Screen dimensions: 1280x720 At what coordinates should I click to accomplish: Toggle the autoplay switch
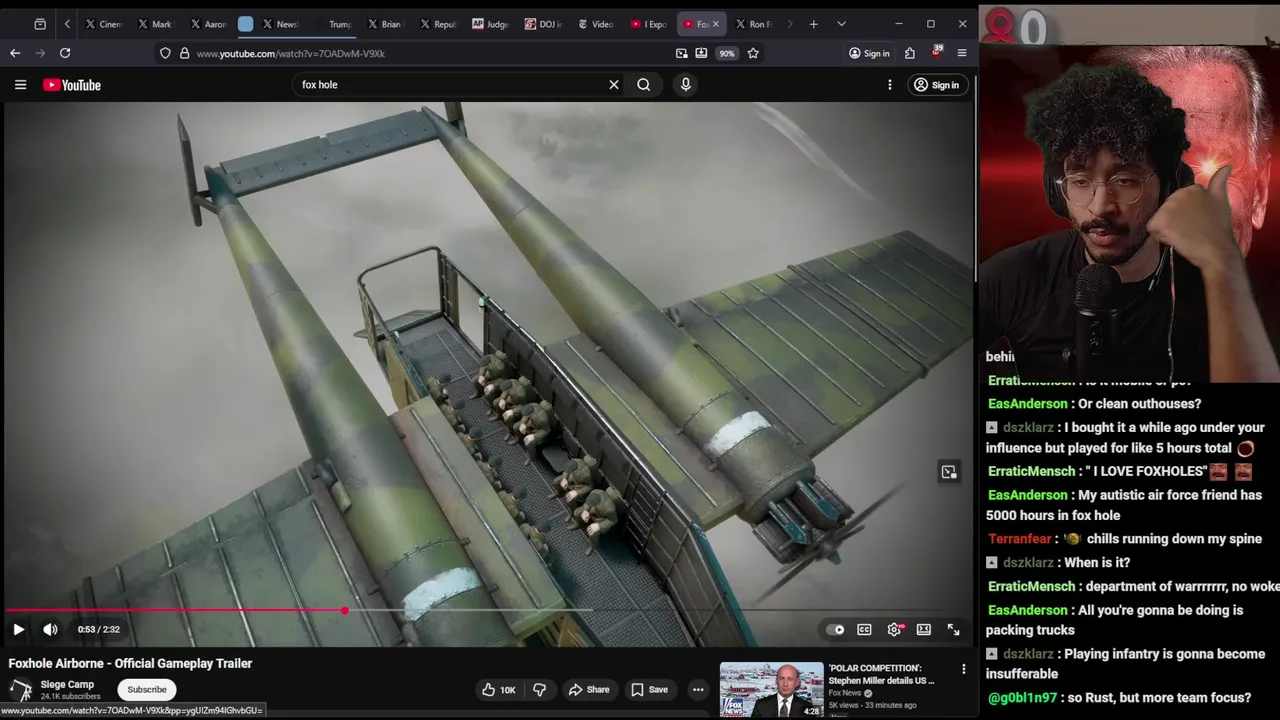pyautogui.click(x=835, y=629)
